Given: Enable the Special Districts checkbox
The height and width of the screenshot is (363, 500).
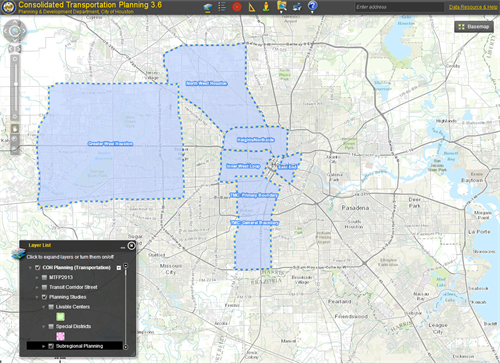Looking at the screenshot, I should point(51,326).
